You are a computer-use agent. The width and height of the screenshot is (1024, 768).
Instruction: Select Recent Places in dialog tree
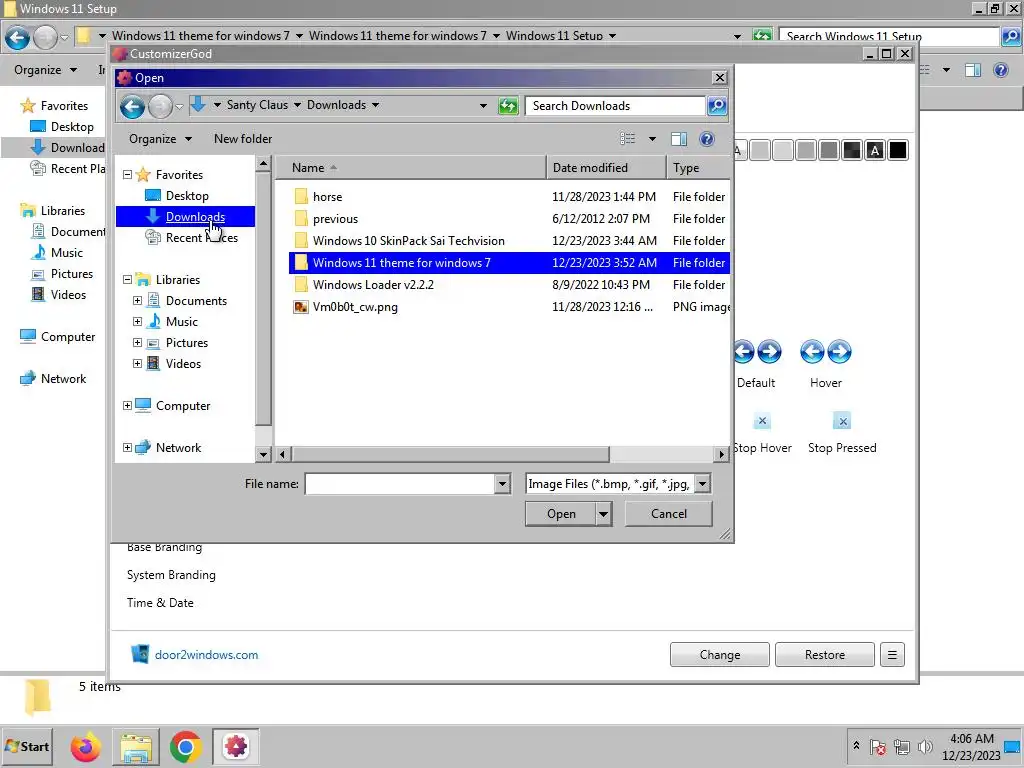coord(201,238)
